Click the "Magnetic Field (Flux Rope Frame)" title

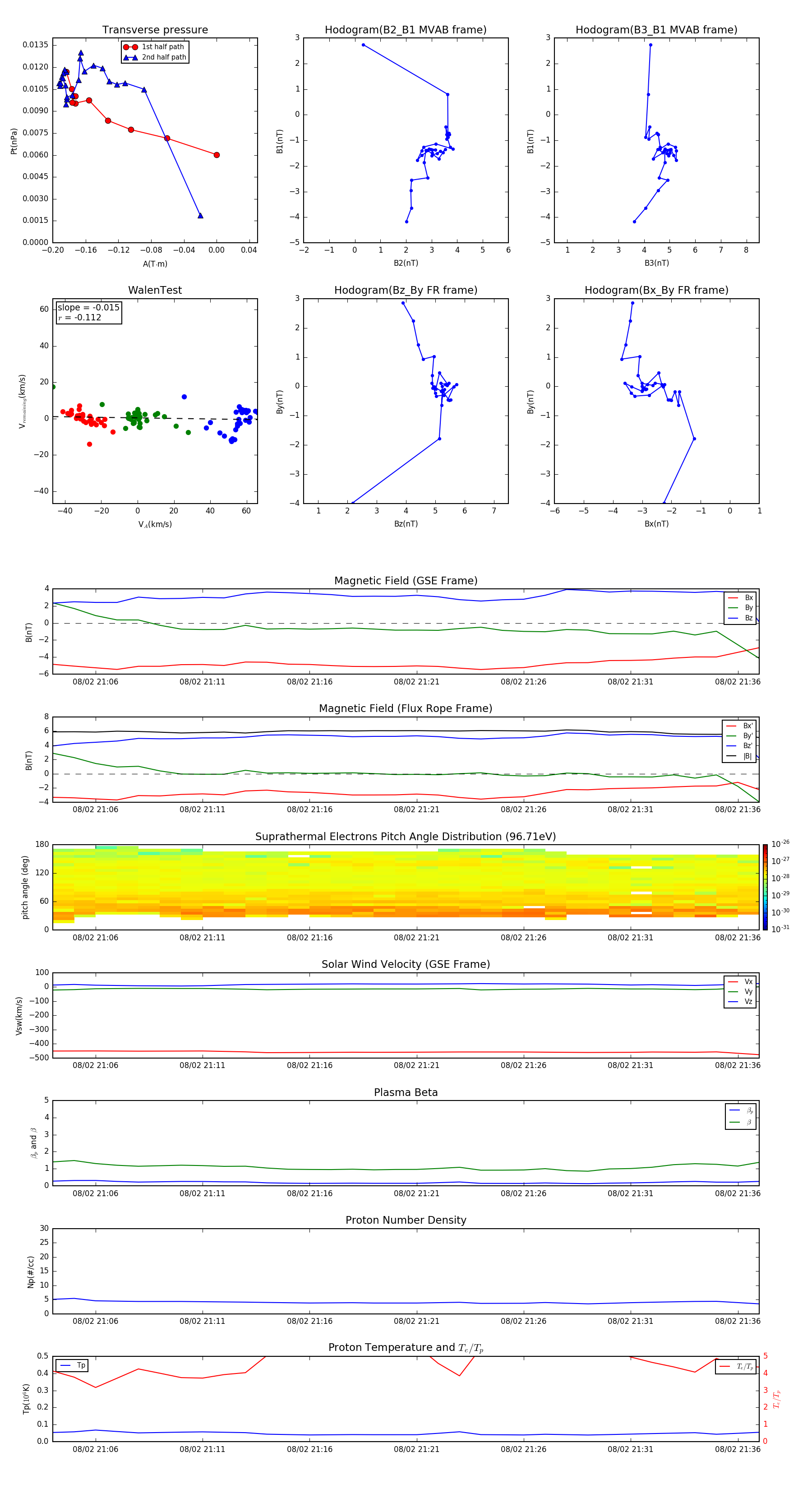pos(406,709)
